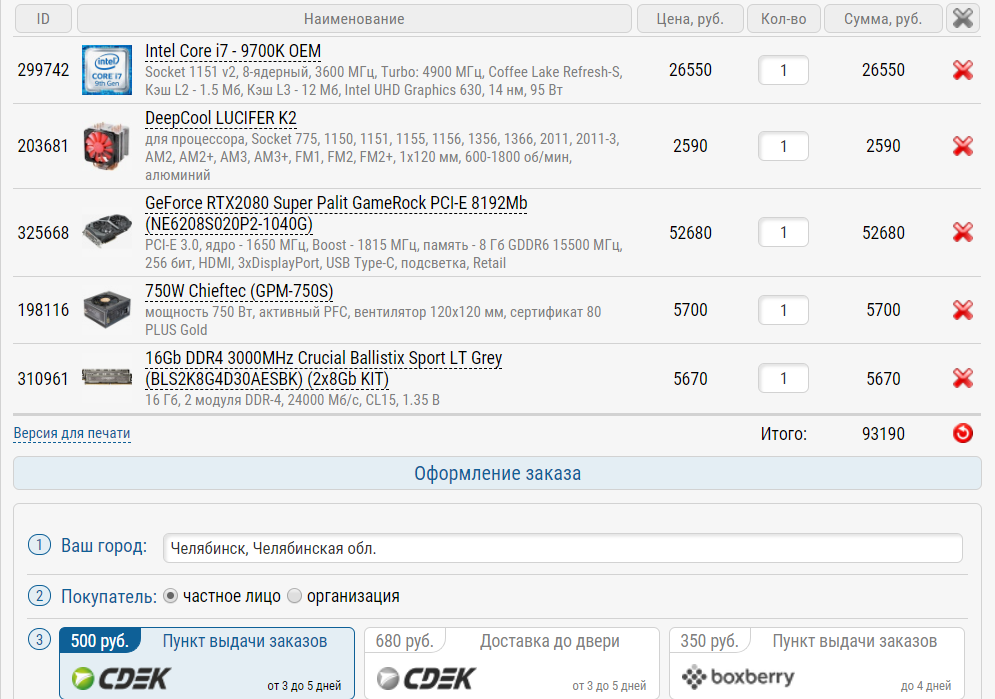Click product ID 325668
The height and width of the screenshot is (699, 995).
pyautogui.click(x=43, y=233)
